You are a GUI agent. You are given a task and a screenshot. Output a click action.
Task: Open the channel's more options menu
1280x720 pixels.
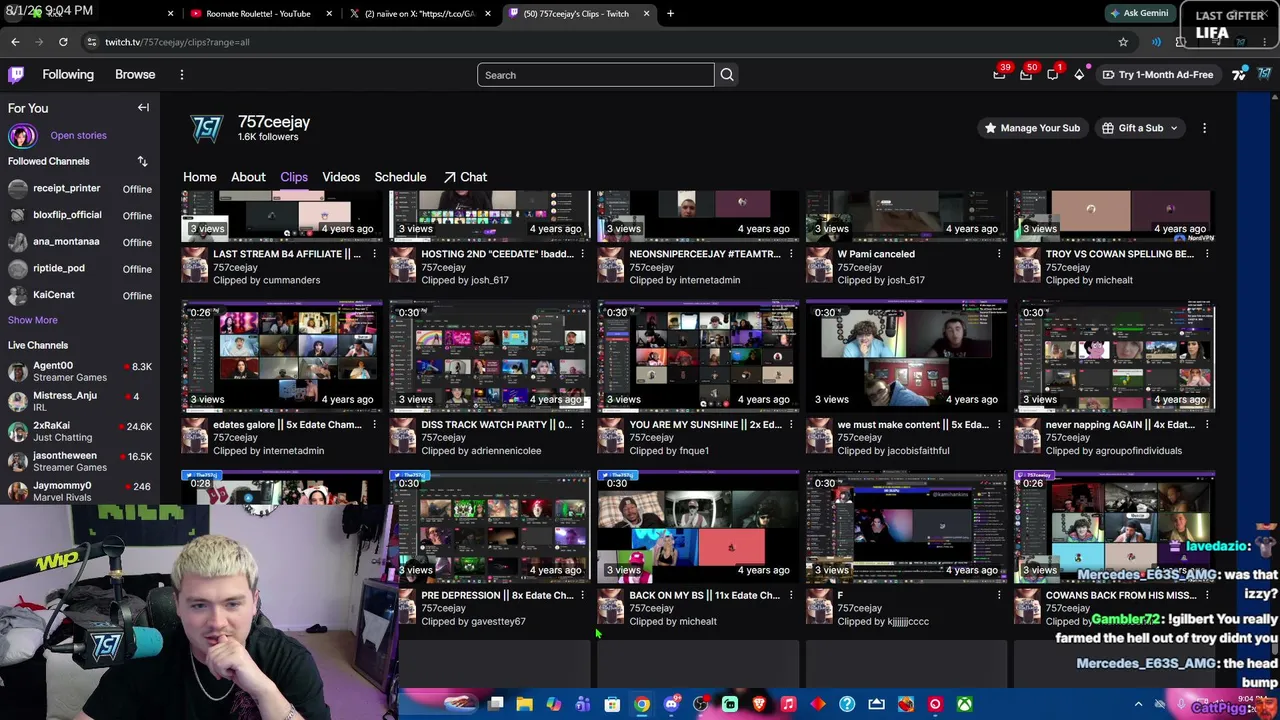[x=1204, y=128]
